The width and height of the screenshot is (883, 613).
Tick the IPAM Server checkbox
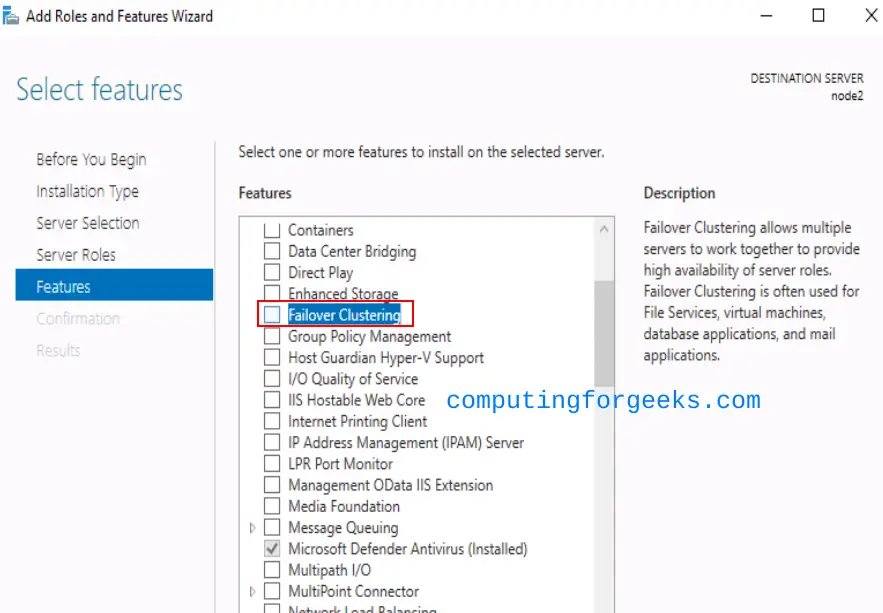[x=272, y=442]
